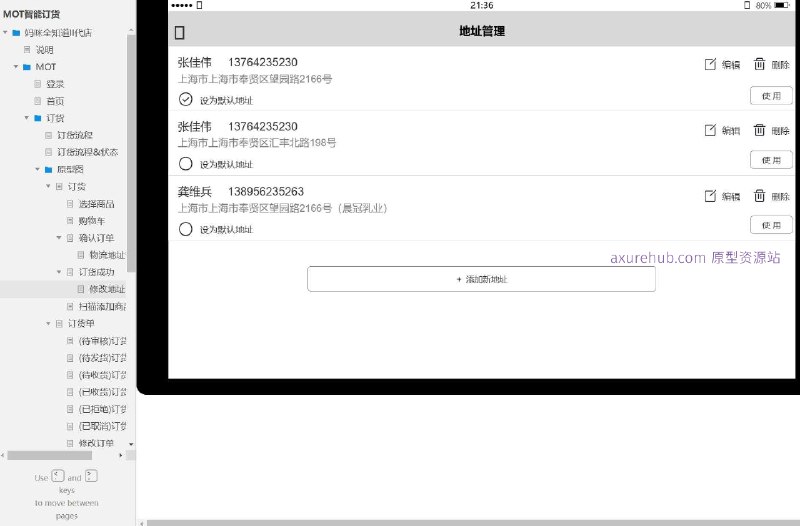Click phone number 138956235263
The height and width of the screenshot is (526, 800).
(266, 192)
